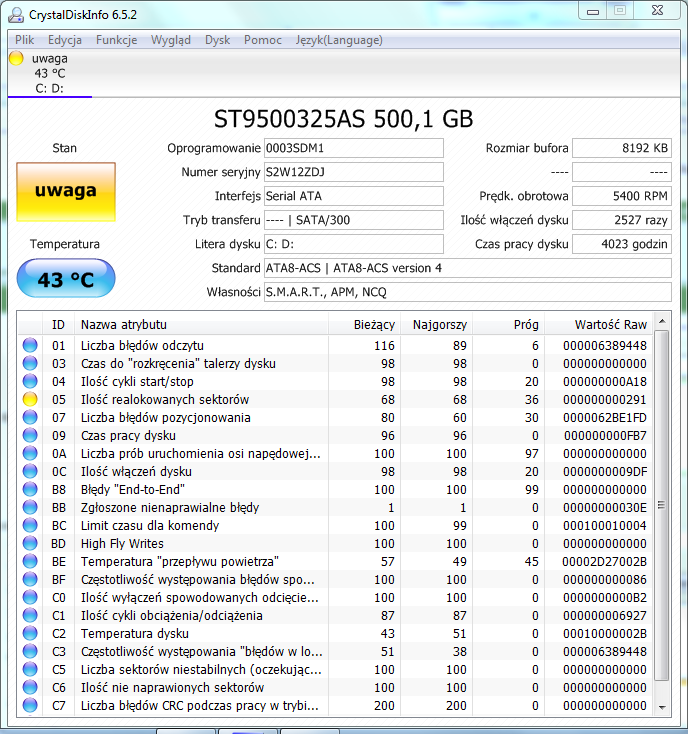
Task: Click scrollbar up arrow in attribute list
Action: pos(662,321)
